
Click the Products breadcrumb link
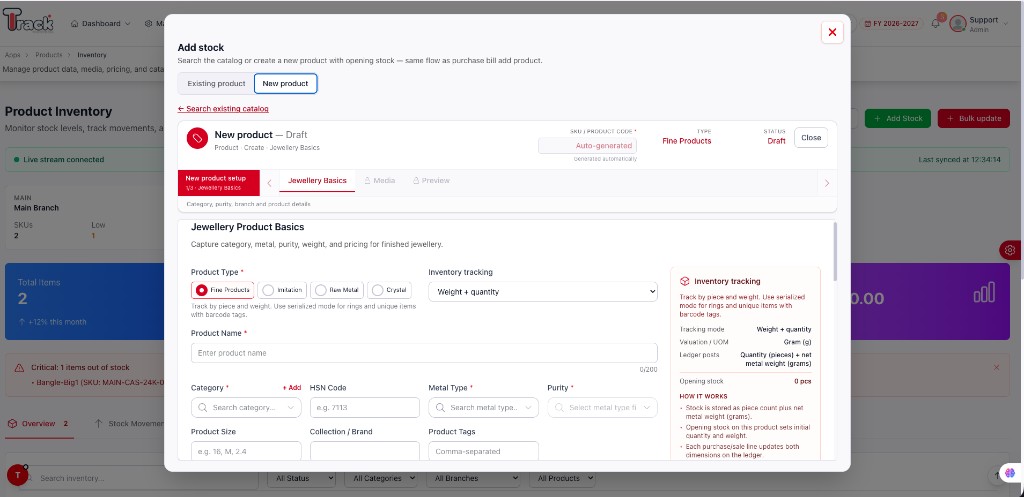(49, 55)
